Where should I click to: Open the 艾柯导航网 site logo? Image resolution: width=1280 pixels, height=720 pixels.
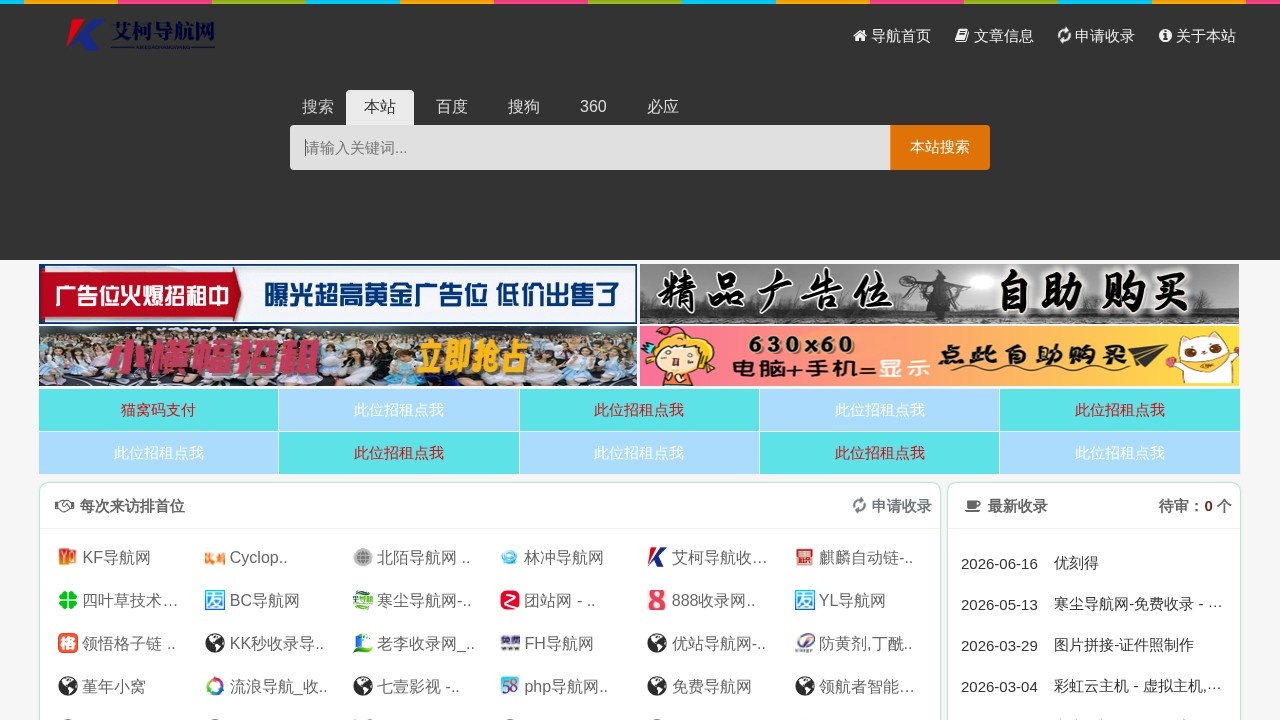tap(140, 35)
